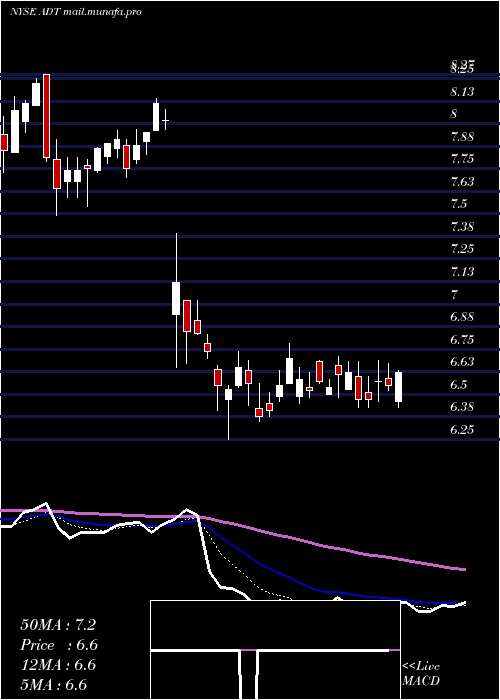The width and height of the screenshot is (500, 700).
Task: Click the tall red candle at the 8.25 high
Action: click(46, 116)
